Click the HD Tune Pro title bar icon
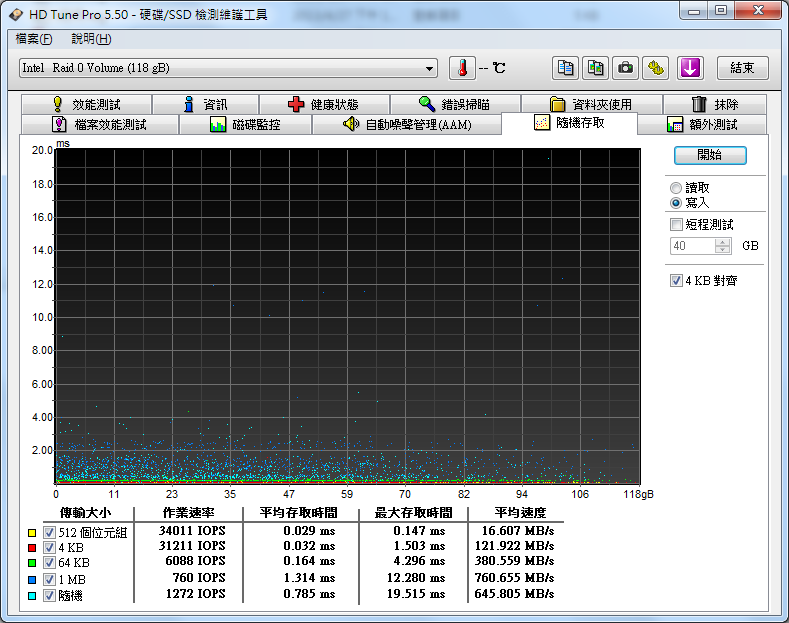789x623 pixels. [x=16, y=15]
